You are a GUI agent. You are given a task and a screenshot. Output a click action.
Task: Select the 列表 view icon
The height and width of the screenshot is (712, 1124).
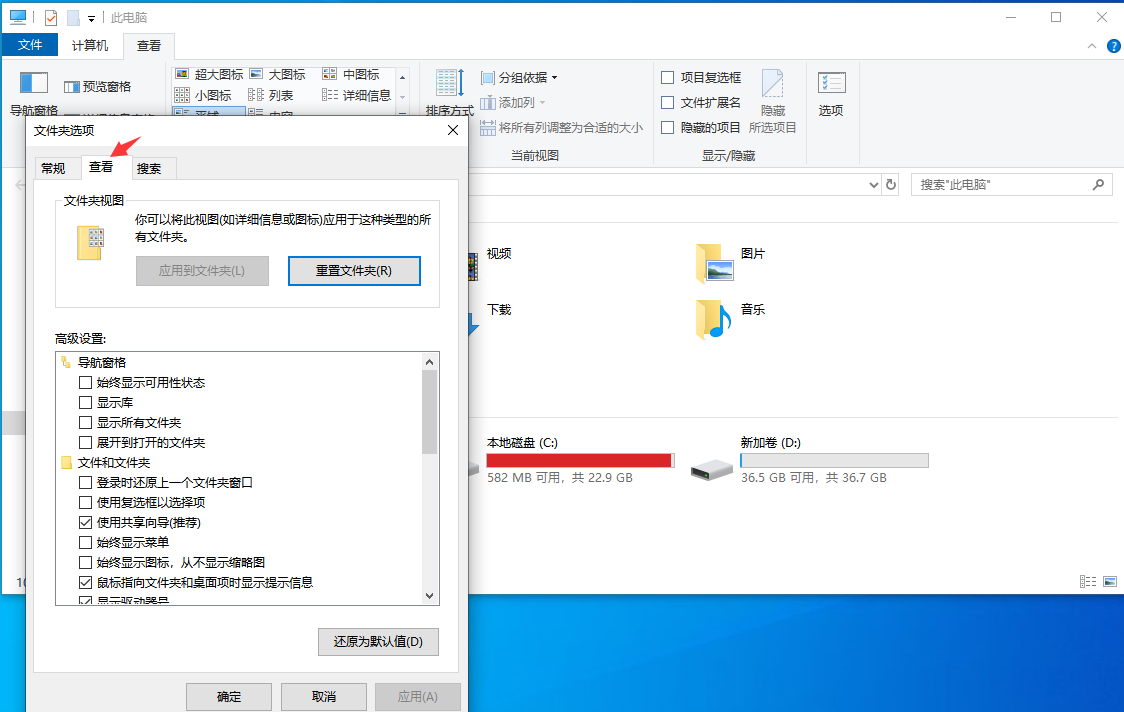click(268, 94)
